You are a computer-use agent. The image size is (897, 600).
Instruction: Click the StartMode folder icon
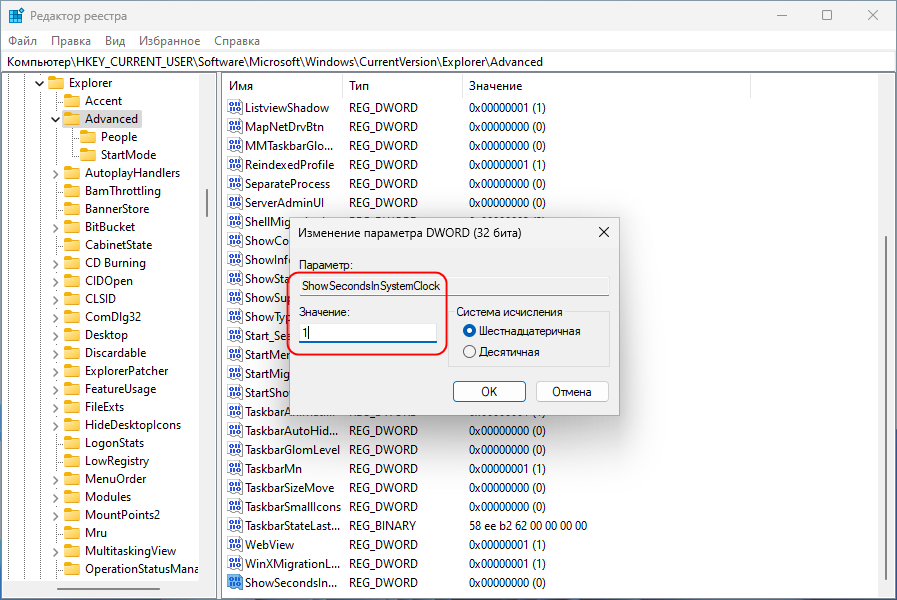(x=88, y=154)
